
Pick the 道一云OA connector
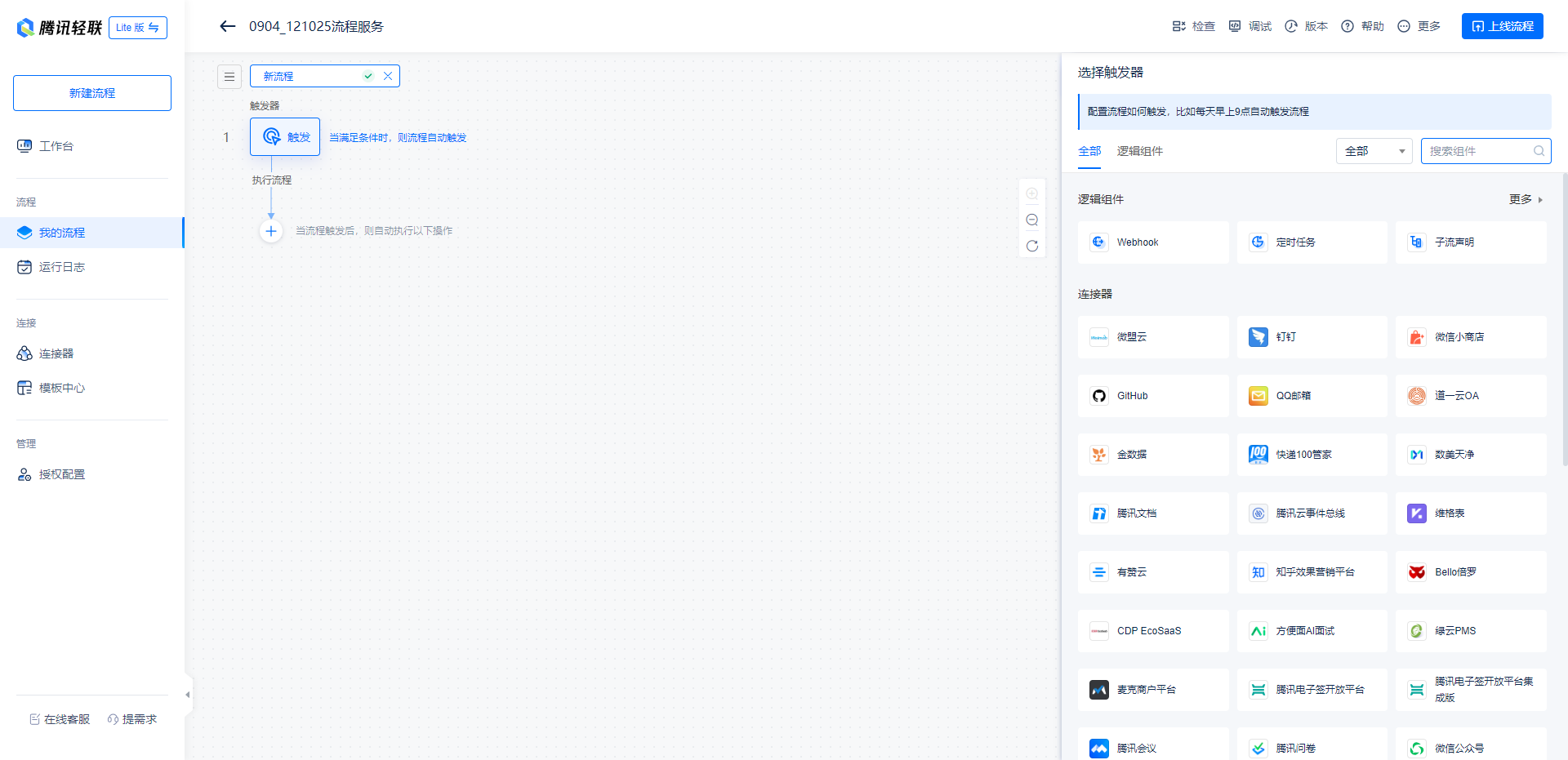[x=1471, y=396]
